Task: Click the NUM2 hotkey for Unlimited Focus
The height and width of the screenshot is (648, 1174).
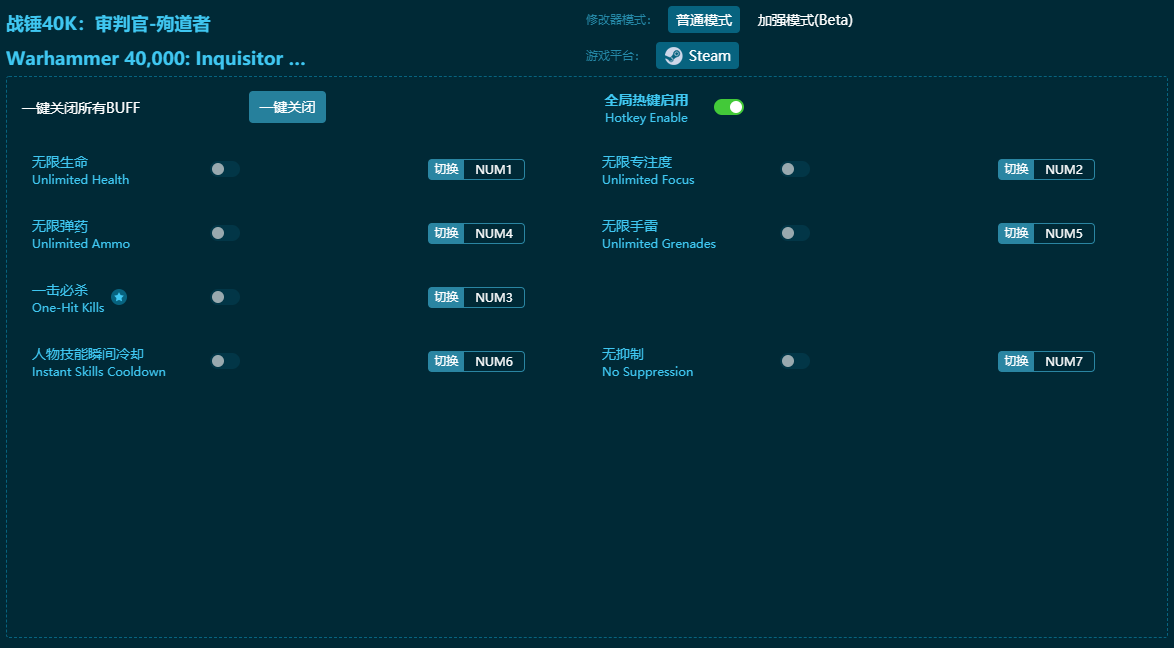Action: (1063, 169)
